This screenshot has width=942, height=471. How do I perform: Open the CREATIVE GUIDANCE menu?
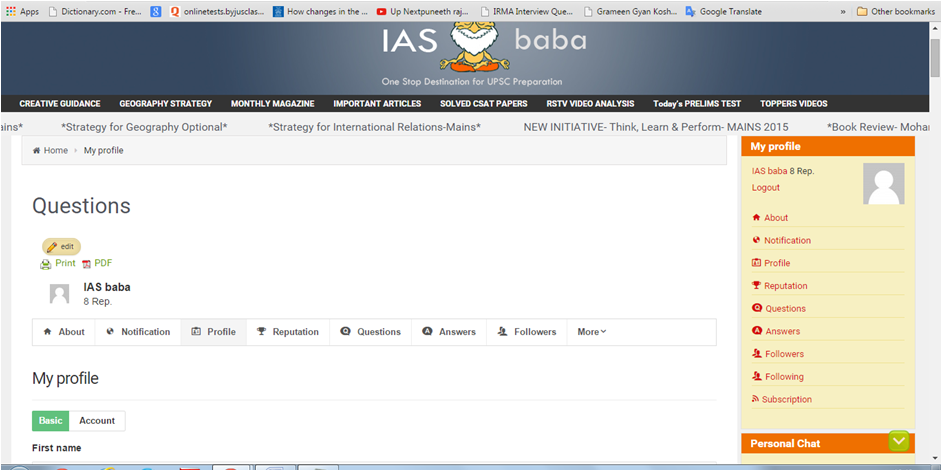point(60,103)
